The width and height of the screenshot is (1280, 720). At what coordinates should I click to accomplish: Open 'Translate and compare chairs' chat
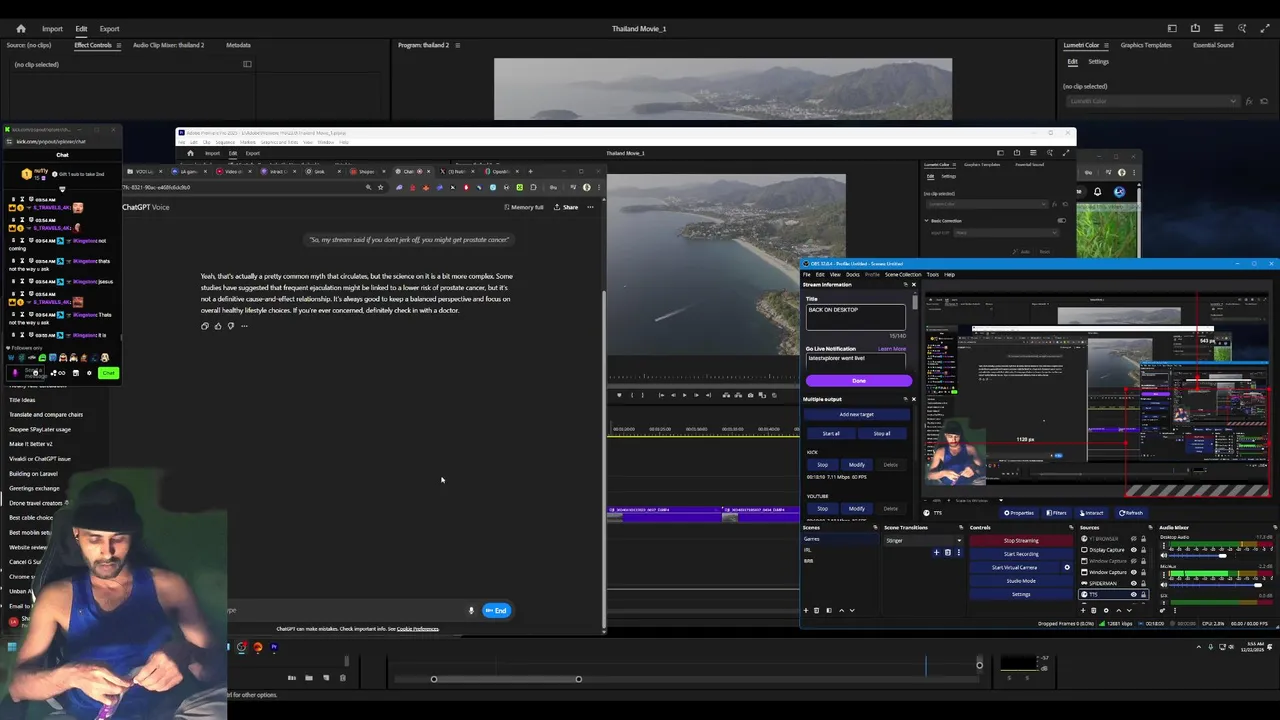coord(46,415)
